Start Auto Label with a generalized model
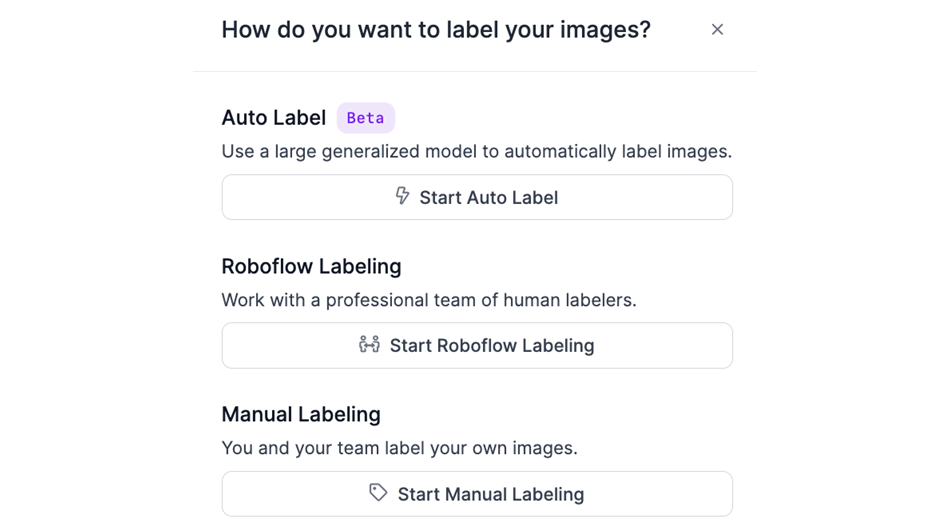Screen dimensions: 934x529 tap(477, 197)
